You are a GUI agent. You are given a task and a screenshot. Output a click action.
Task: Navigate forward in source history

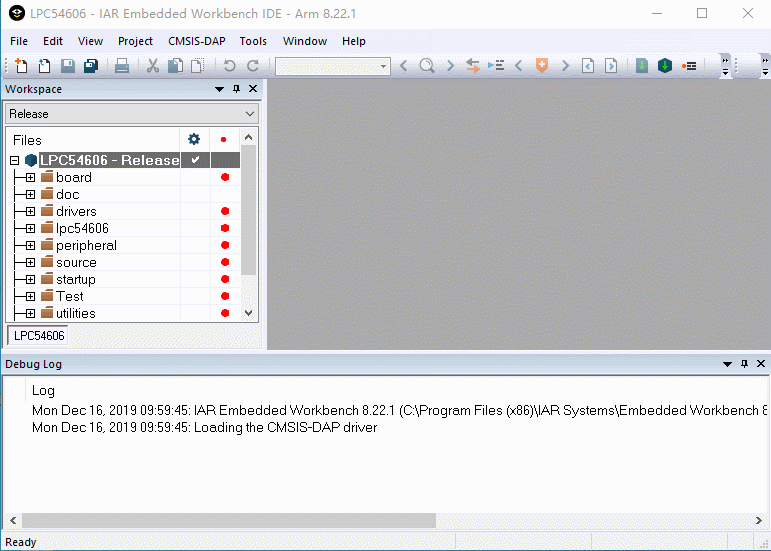point(611,65)
